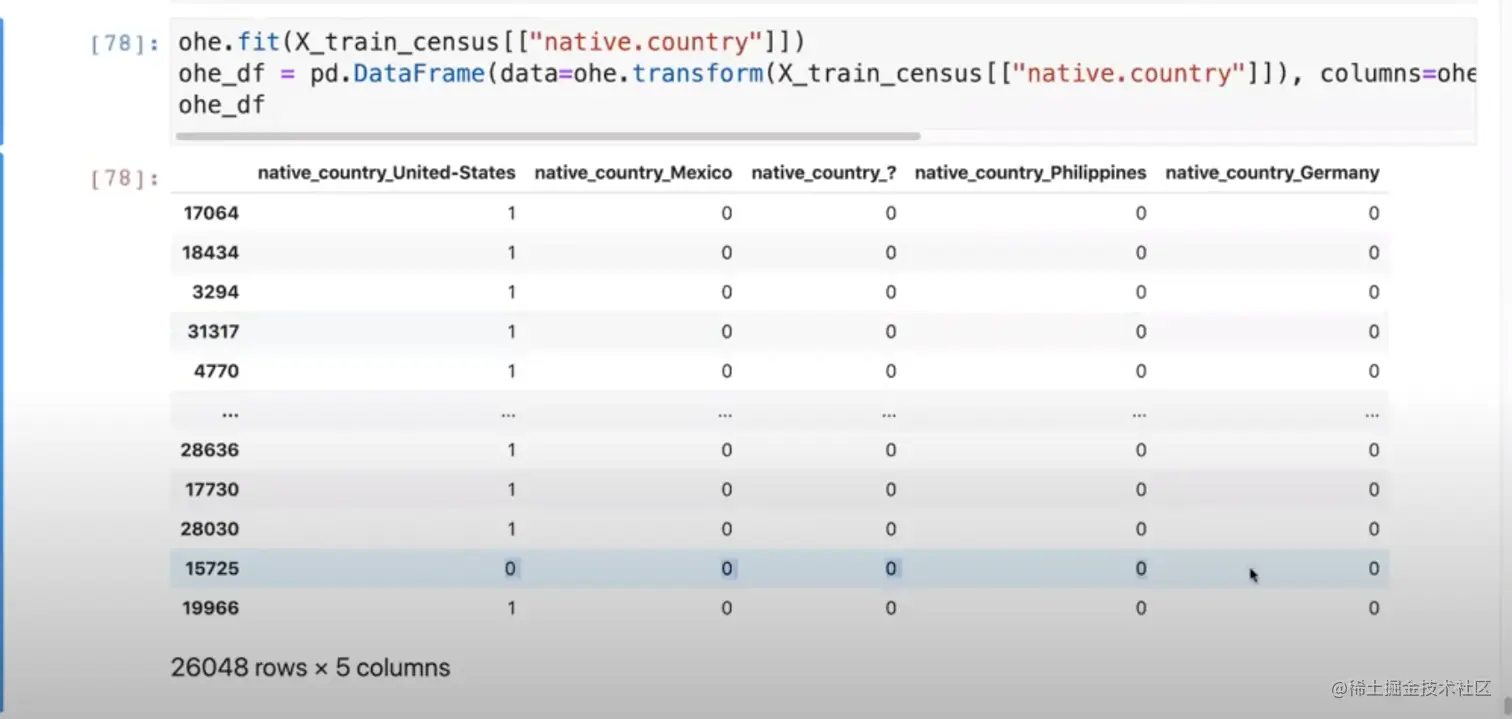
Task: Click the code cell horizontal scrollbar
Action: pyautogui.click(x=548, y=136)
